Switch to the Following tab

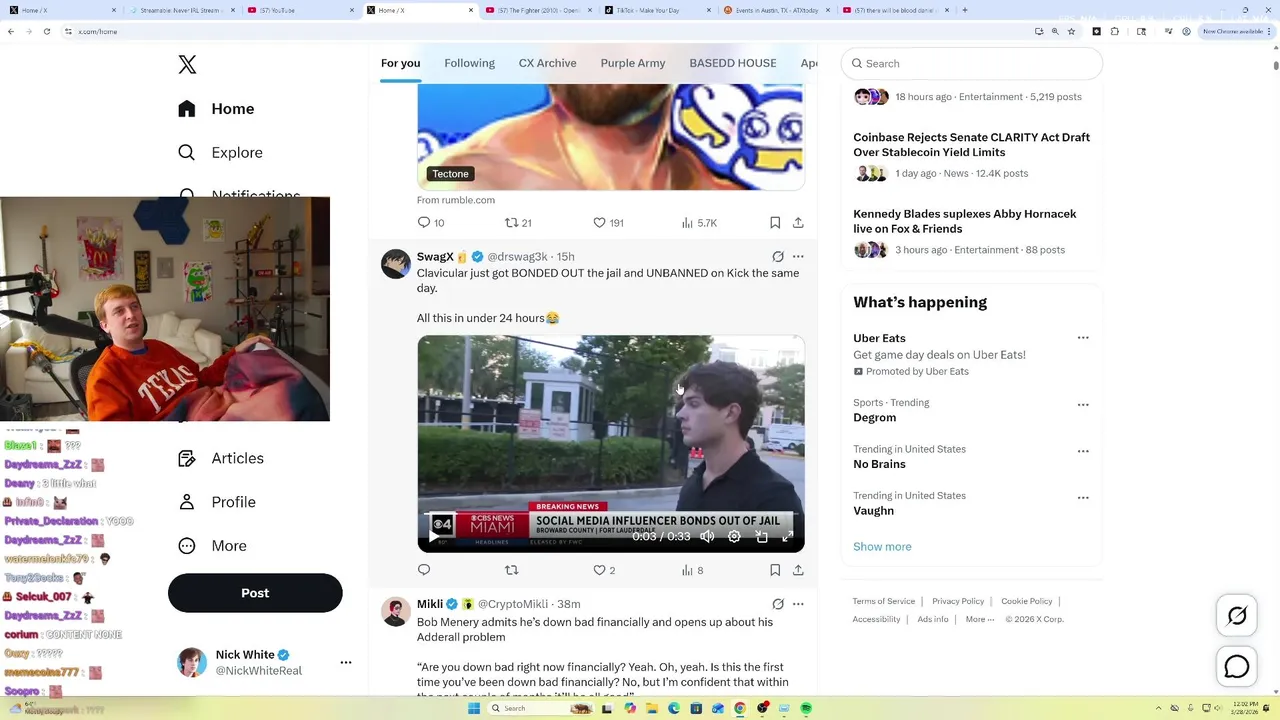pos(469,63)
